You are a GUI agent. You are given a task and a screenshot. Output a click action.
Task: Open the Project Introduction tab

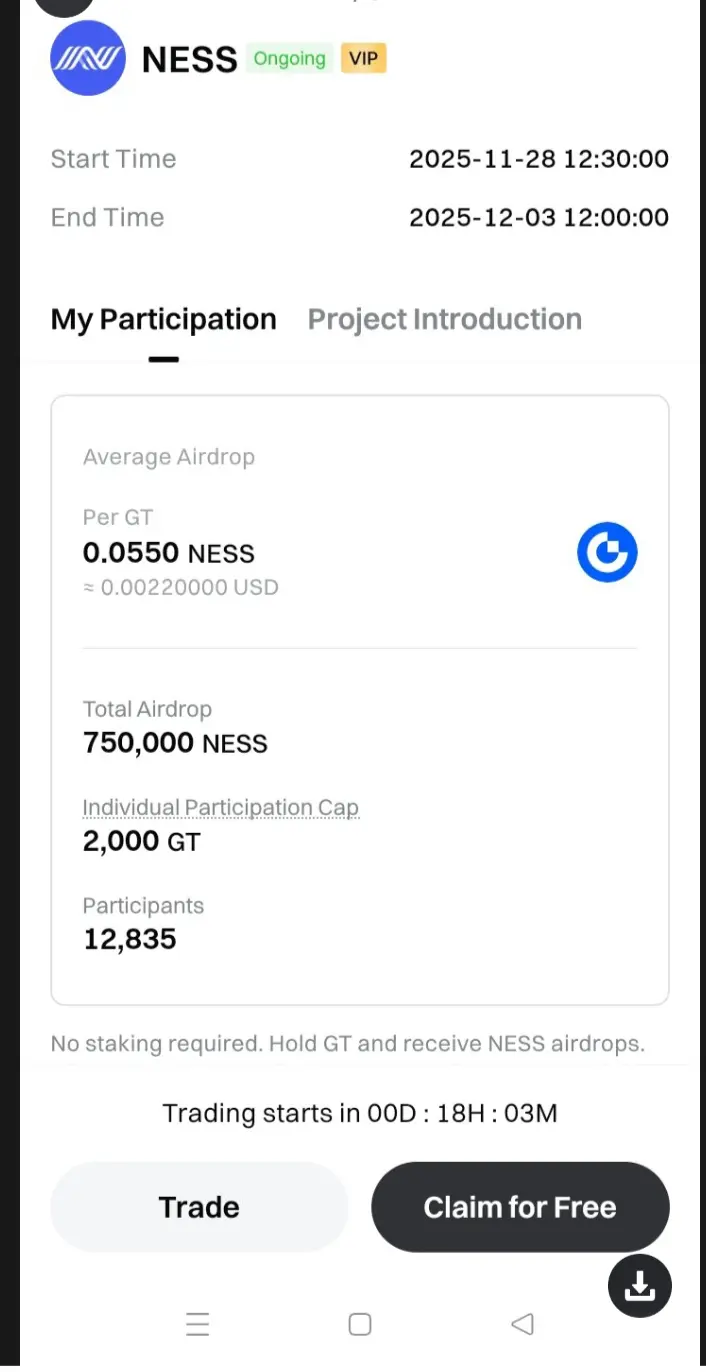(445, 320)
